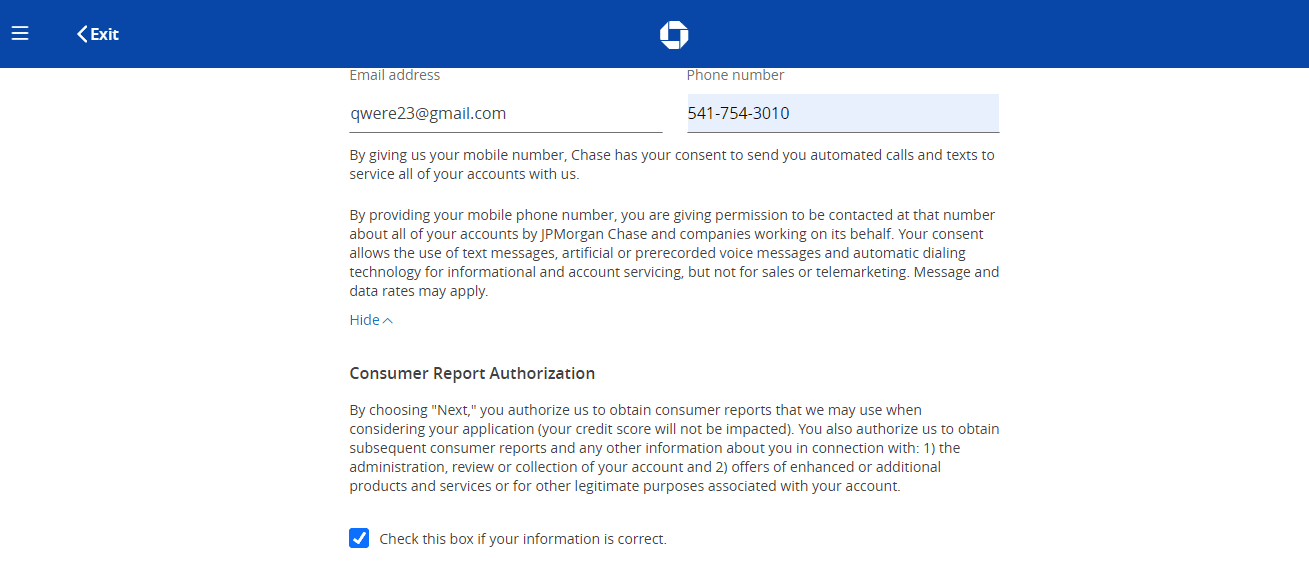Click the back chevron beside Exit
The height and width of the screenshot is (564, 1309).
pos(82,34)
